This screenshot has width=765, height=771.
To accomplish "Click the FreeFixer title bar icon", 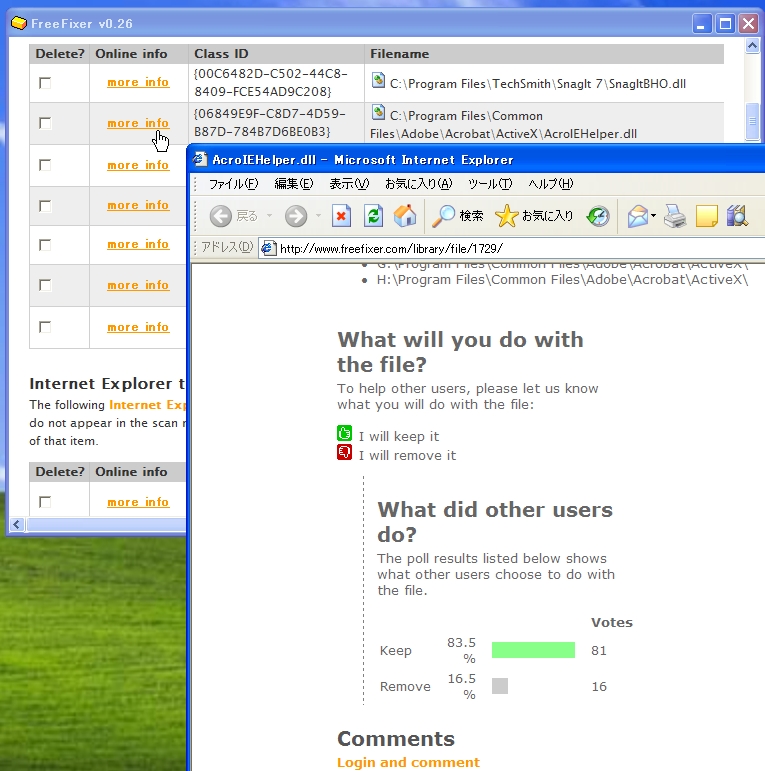I will click(19, 23).
